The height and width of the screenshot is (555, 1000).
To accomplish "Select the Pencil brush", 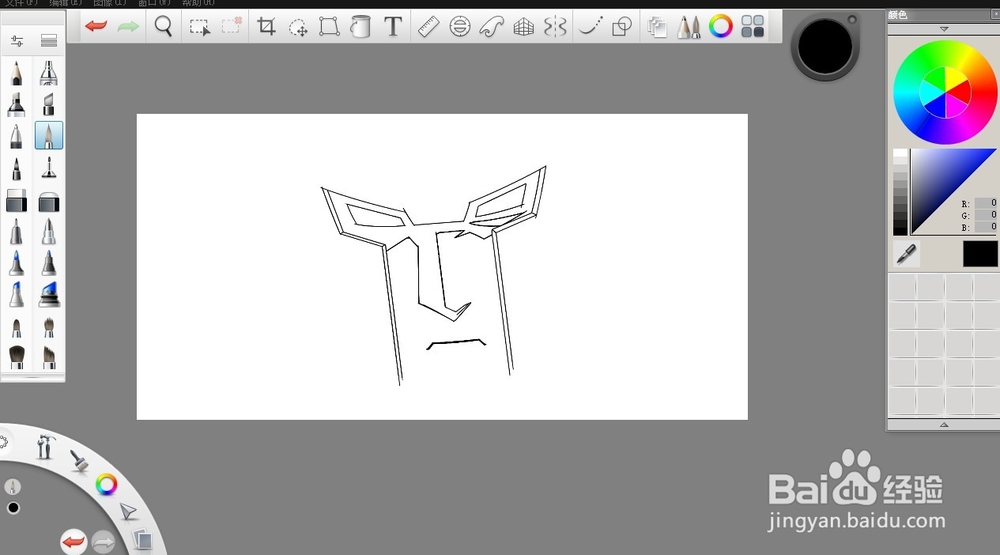I will (17, 73).
